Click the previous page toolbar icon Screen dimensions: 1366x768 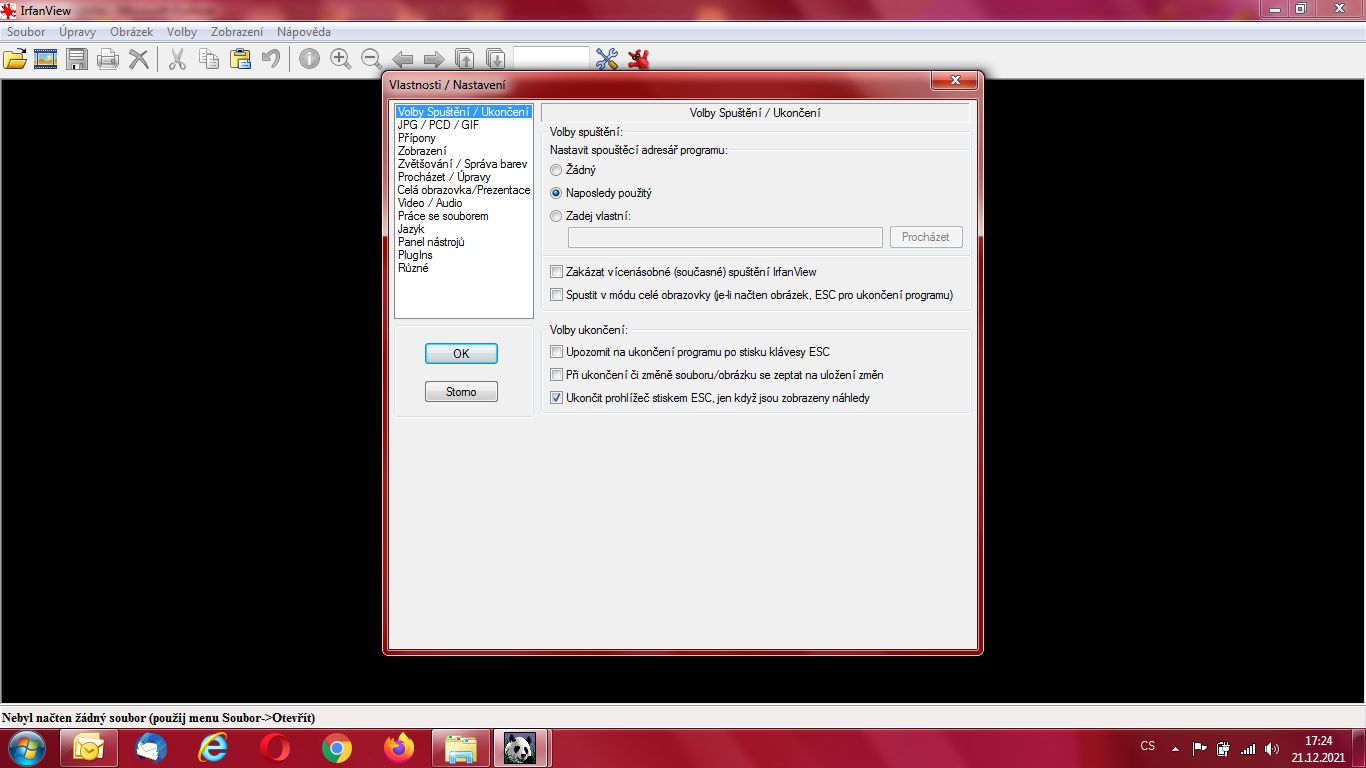pos(465,59)
